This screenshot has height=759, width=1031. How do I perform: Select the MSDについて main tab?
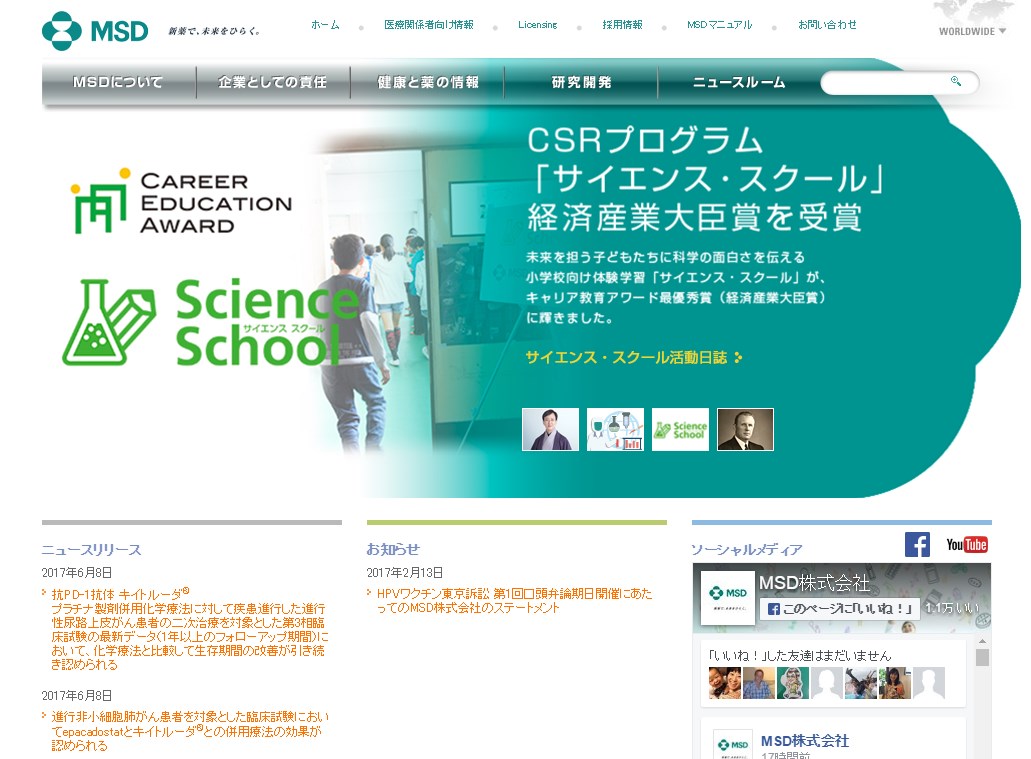point(118,82)
